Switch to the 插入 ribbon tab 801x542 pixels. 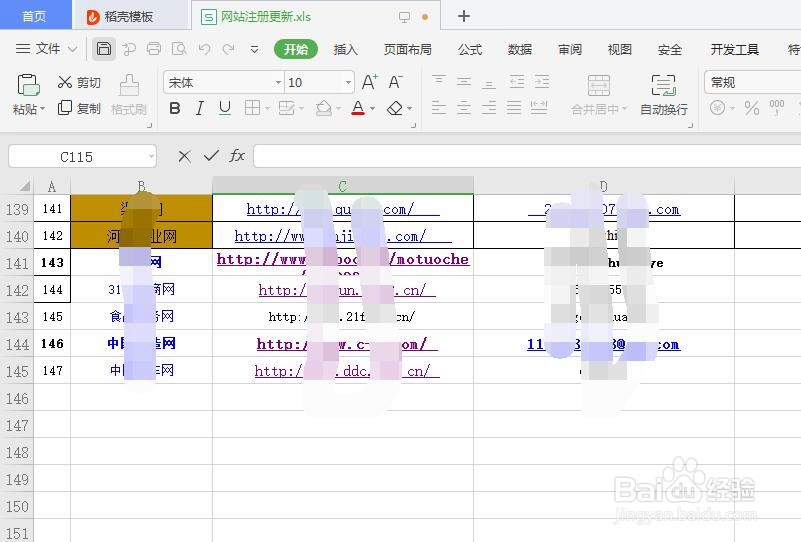coord(345,50)
